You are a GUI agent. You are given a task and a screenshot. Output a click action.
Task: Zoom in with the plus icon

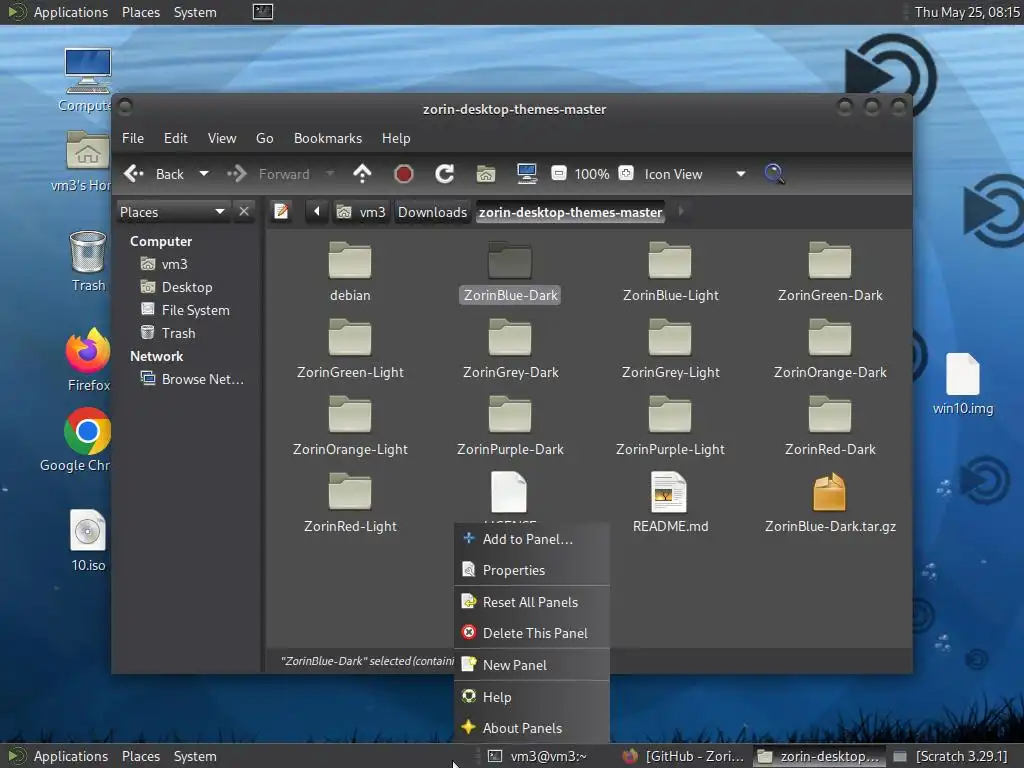(626, 174)
